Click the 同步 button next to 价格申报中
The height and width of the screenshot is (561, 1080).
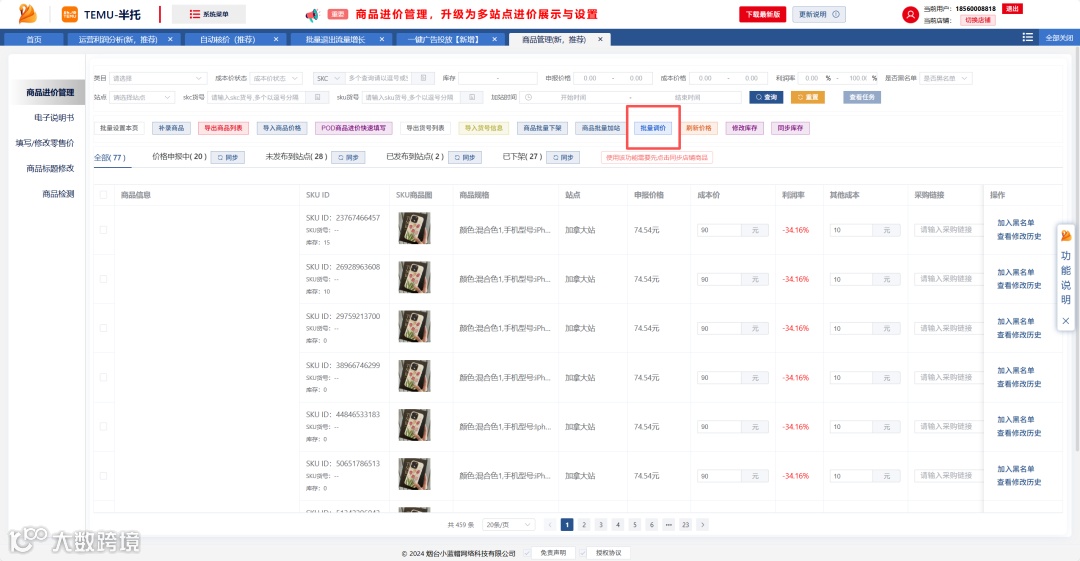coord(227,157)
